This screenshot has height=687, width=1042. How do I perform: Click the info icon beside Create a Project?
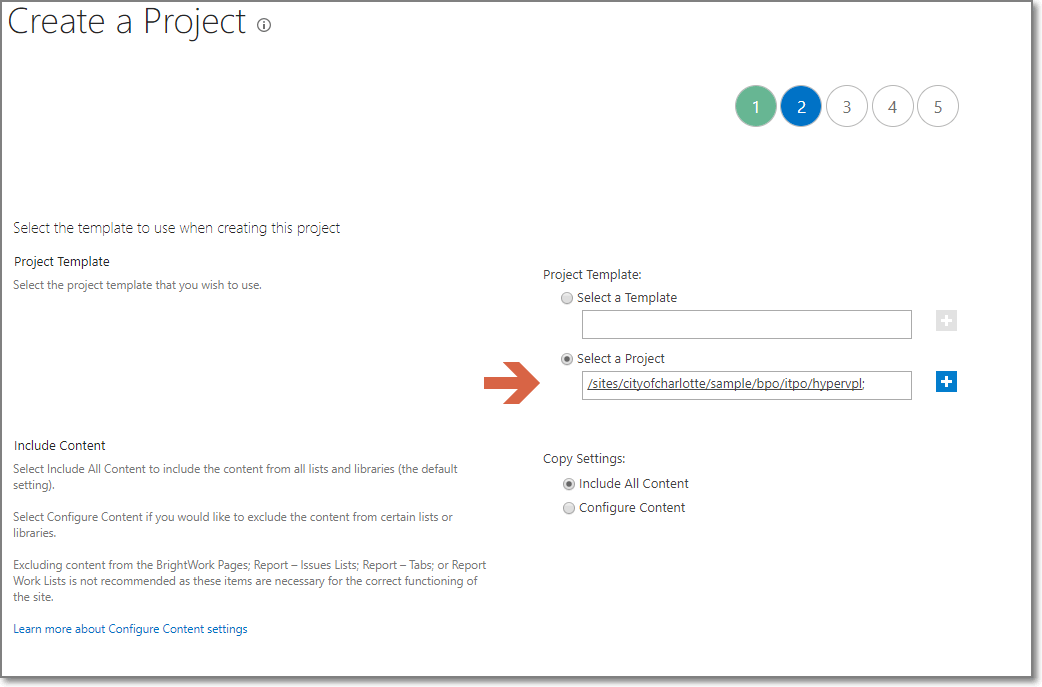[x=263, y=25]
